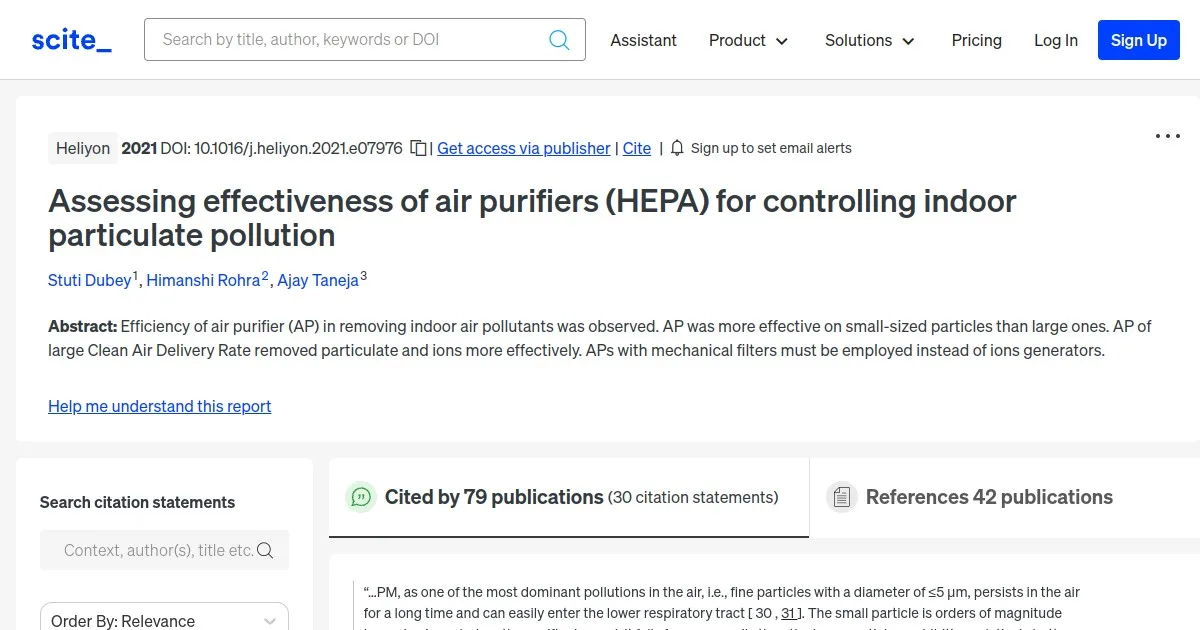Click the References document icon

pos(842,497)
